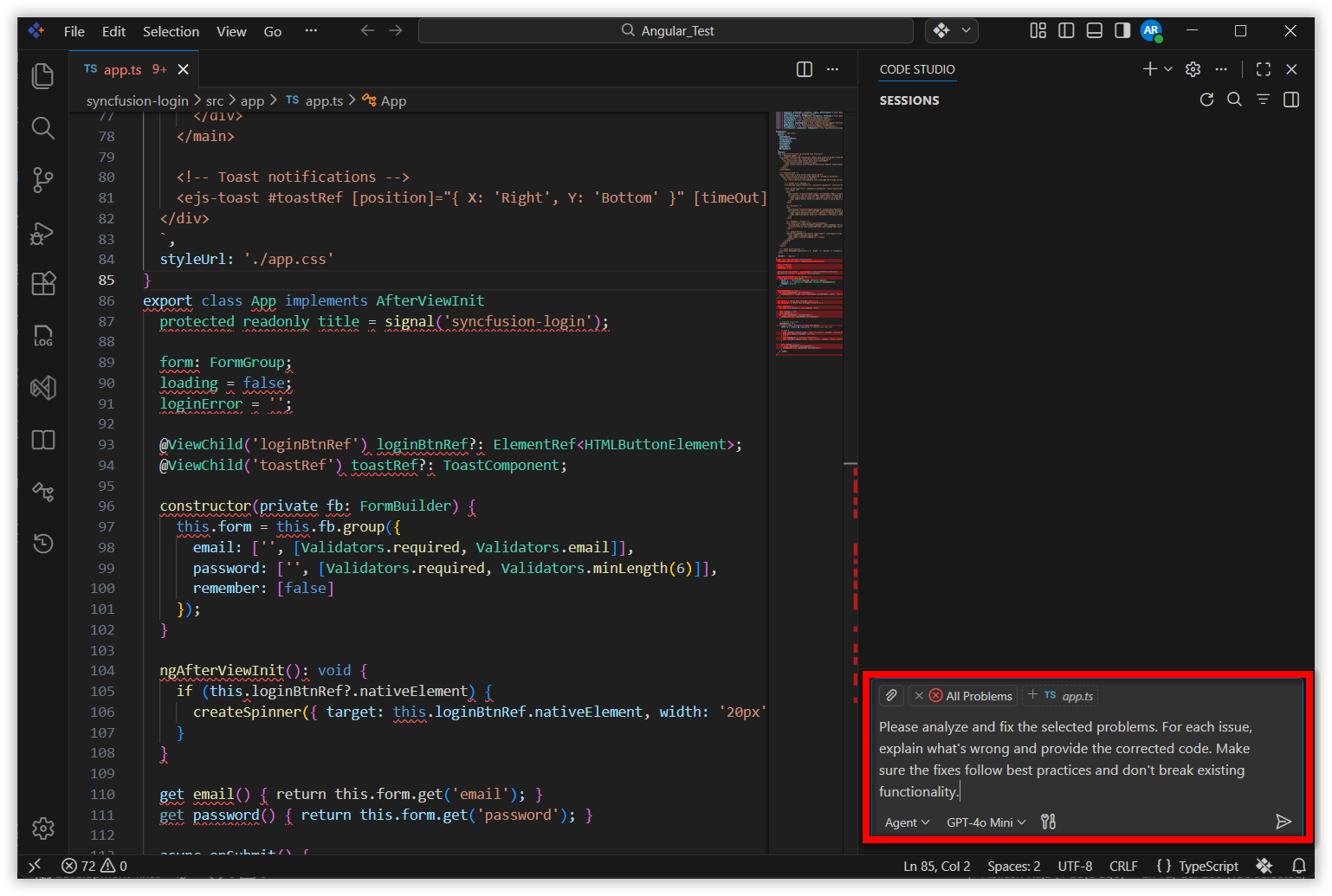Click the send message arrow icon
The width and height of the screenshot is (1332, 896).
(x=1284, y=822)
